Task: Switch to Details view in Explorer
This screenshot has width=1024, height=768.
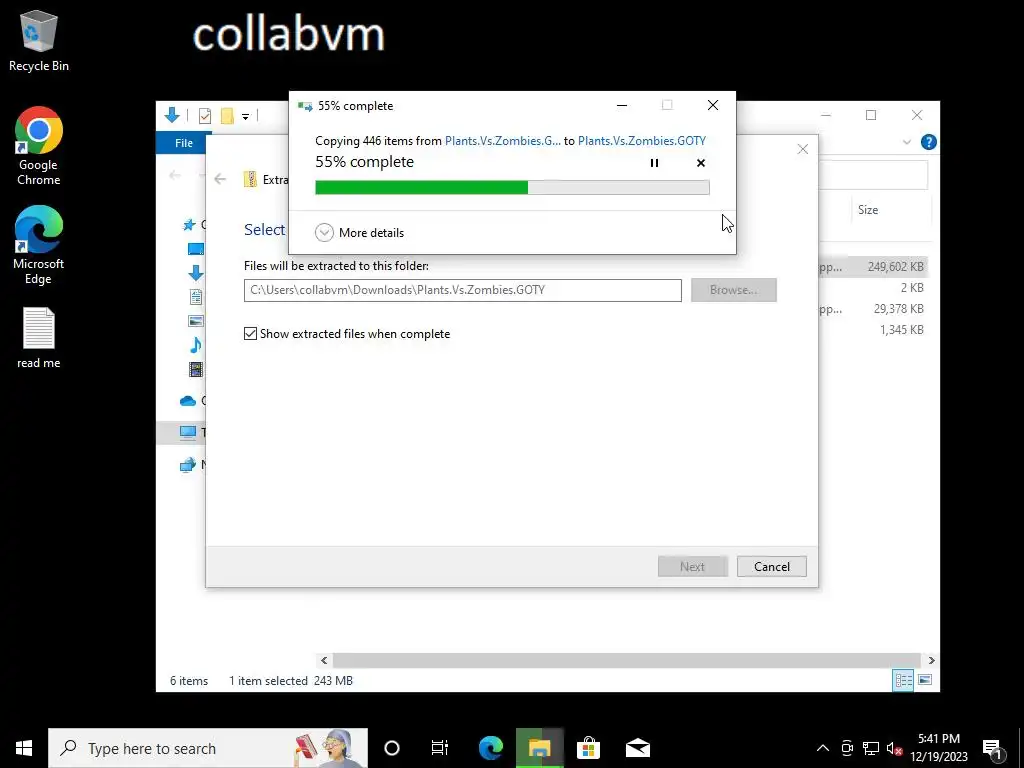Action: click(903, 680)
